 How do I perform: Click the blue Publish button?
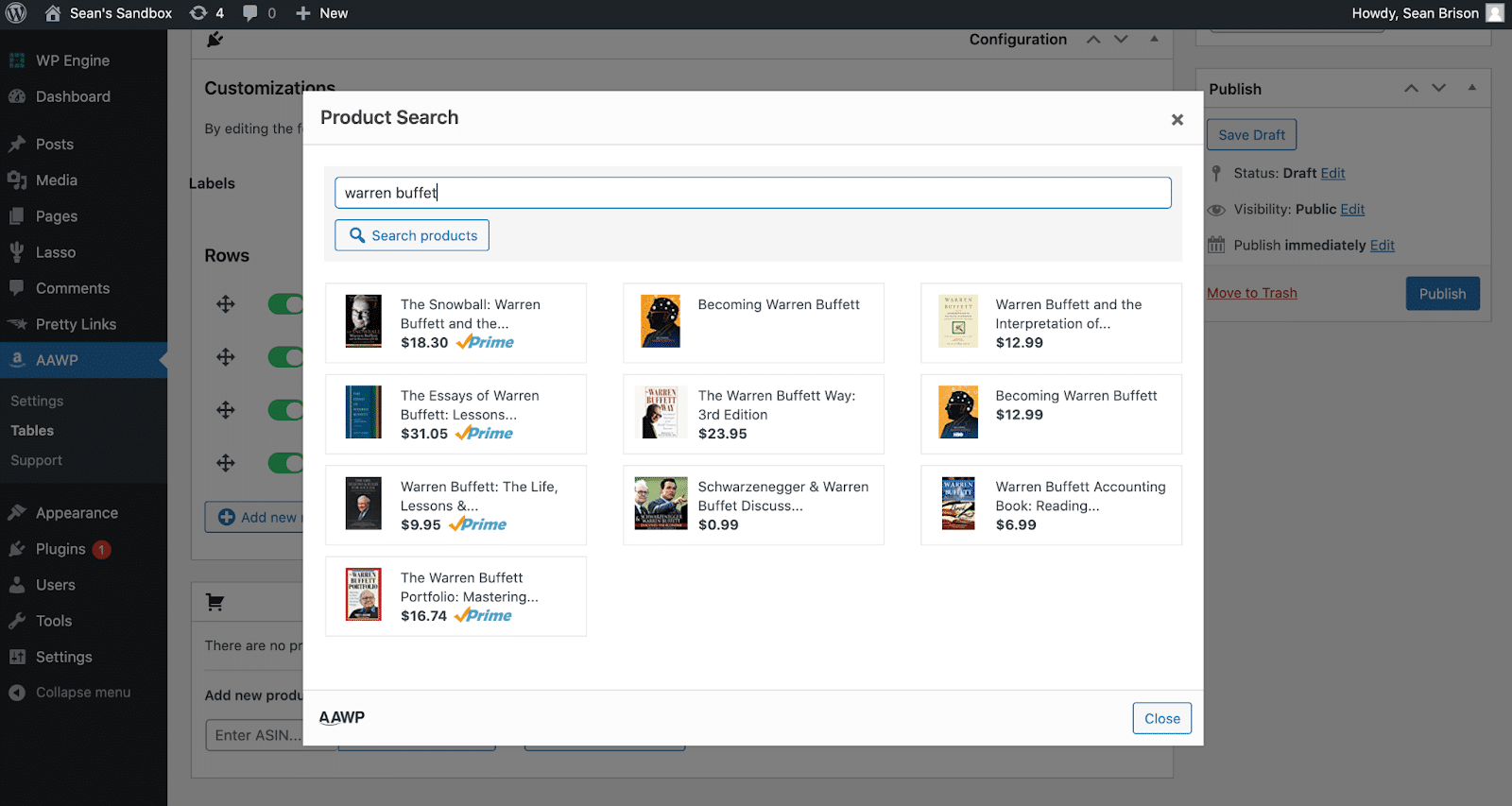point(1442,293)
